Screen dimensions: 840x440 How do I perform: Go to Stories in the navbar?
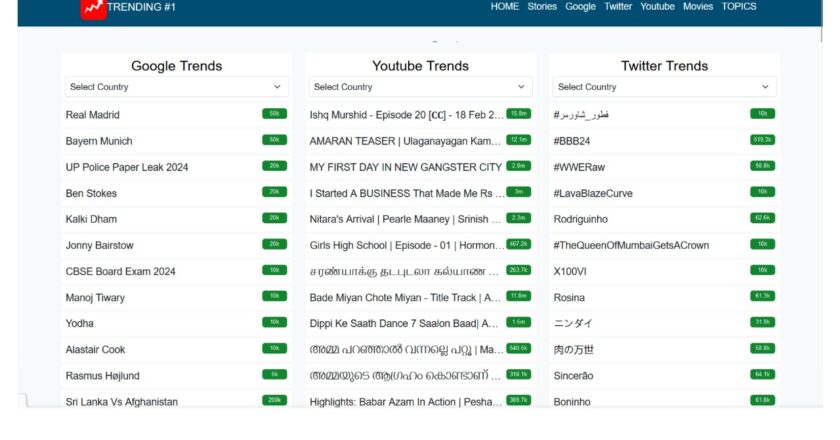coord(542,6)
